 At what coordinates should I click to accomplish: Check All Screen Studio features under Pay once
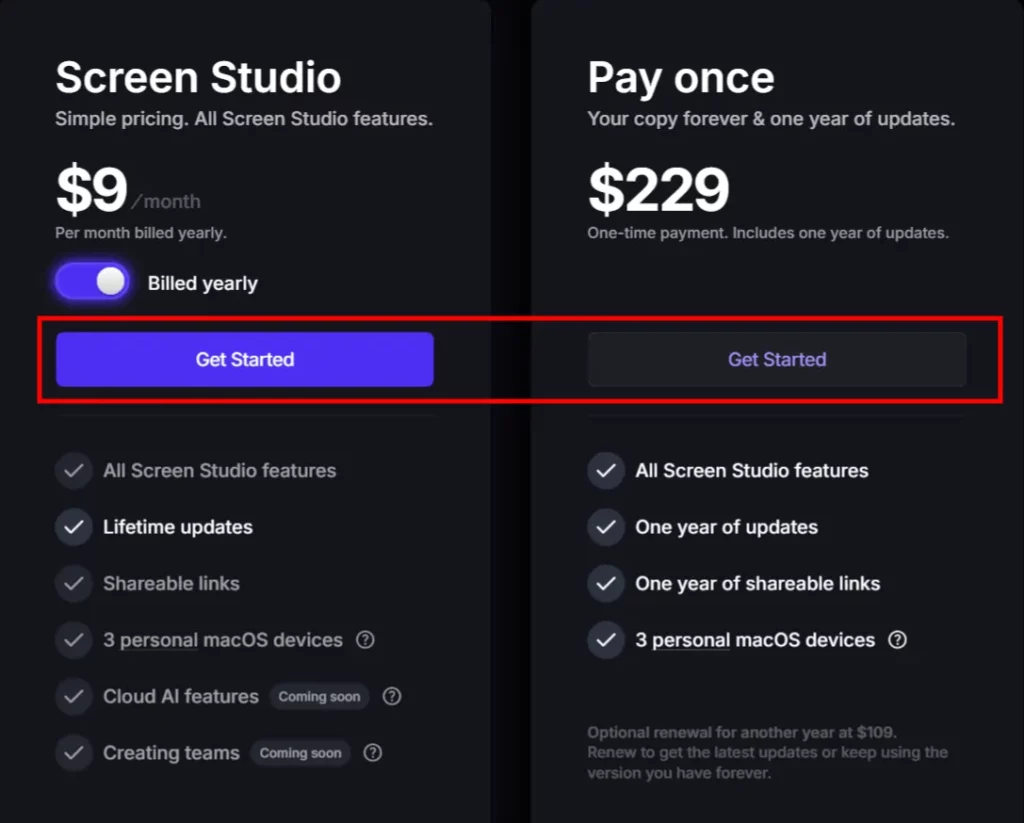click(606, 470)
